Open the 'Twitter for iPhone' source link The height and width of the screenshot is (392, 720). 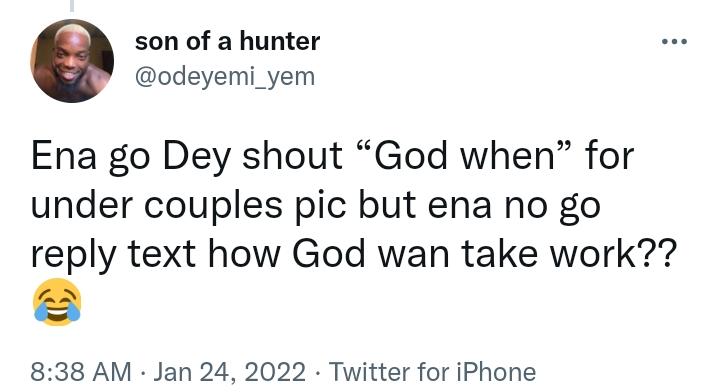click(x=432, y=371)
